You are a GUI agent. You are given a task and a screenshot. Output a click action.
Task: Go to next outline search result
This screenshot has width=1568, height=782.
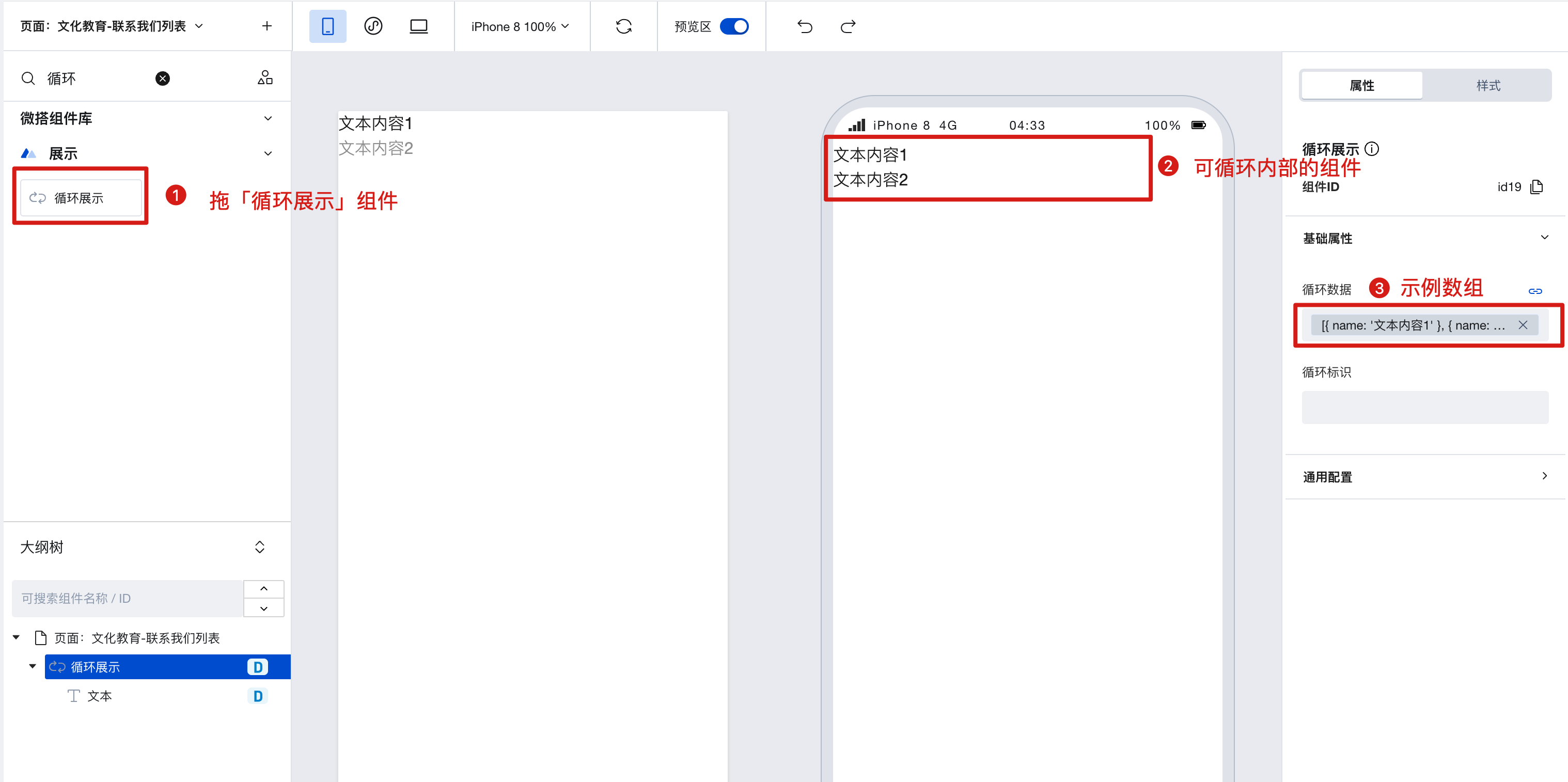pos(263,608)
